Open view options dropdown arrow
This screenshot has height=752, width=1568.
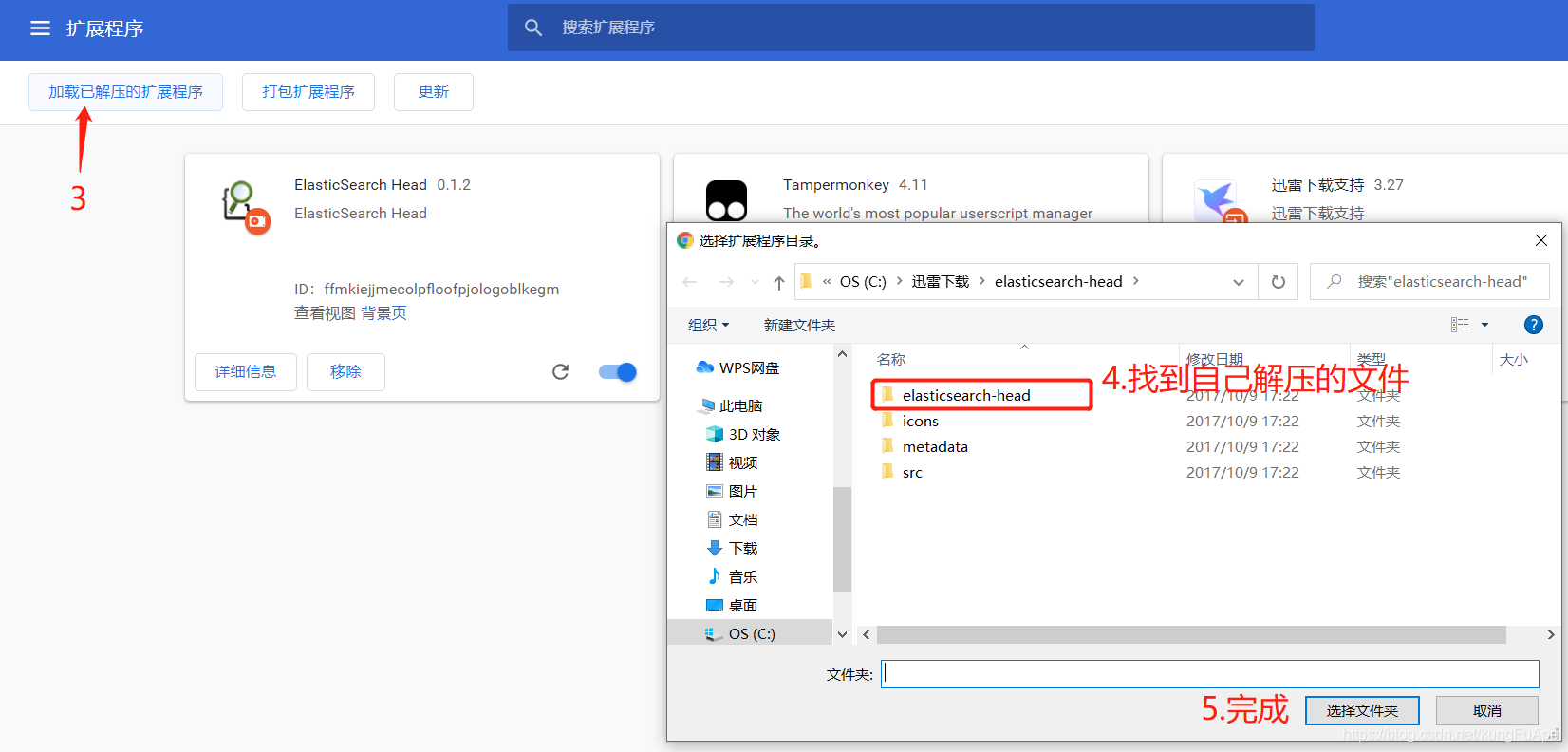[1485, 325]
